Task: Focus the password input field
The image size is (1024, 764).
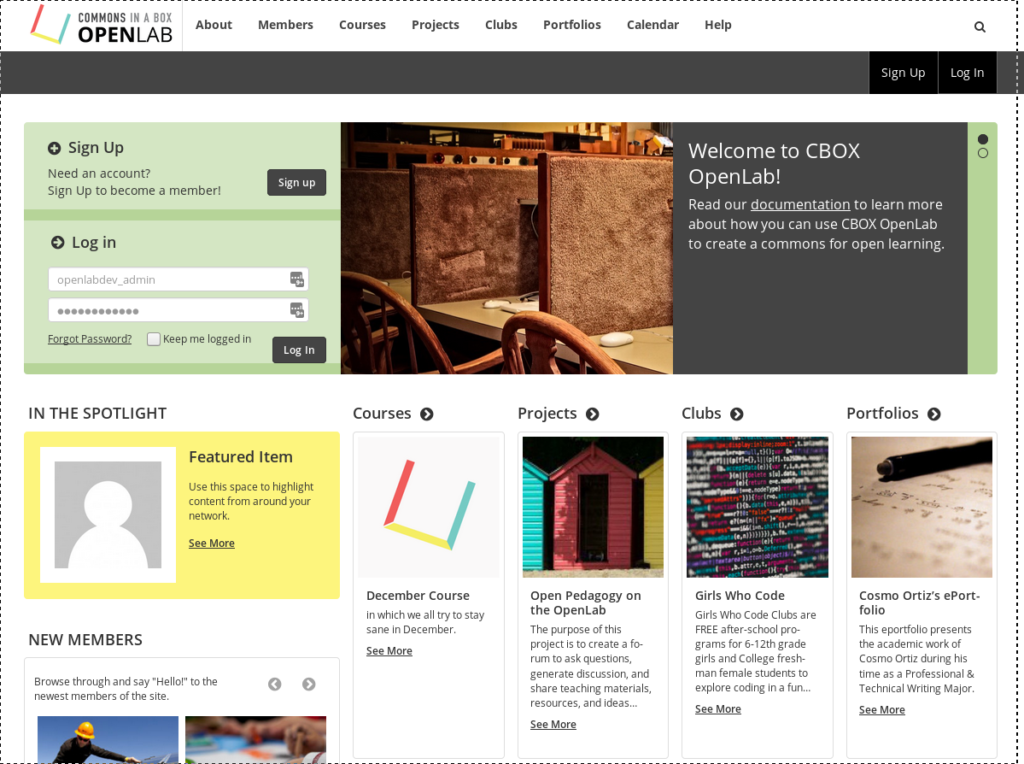Action: (178, 310)
